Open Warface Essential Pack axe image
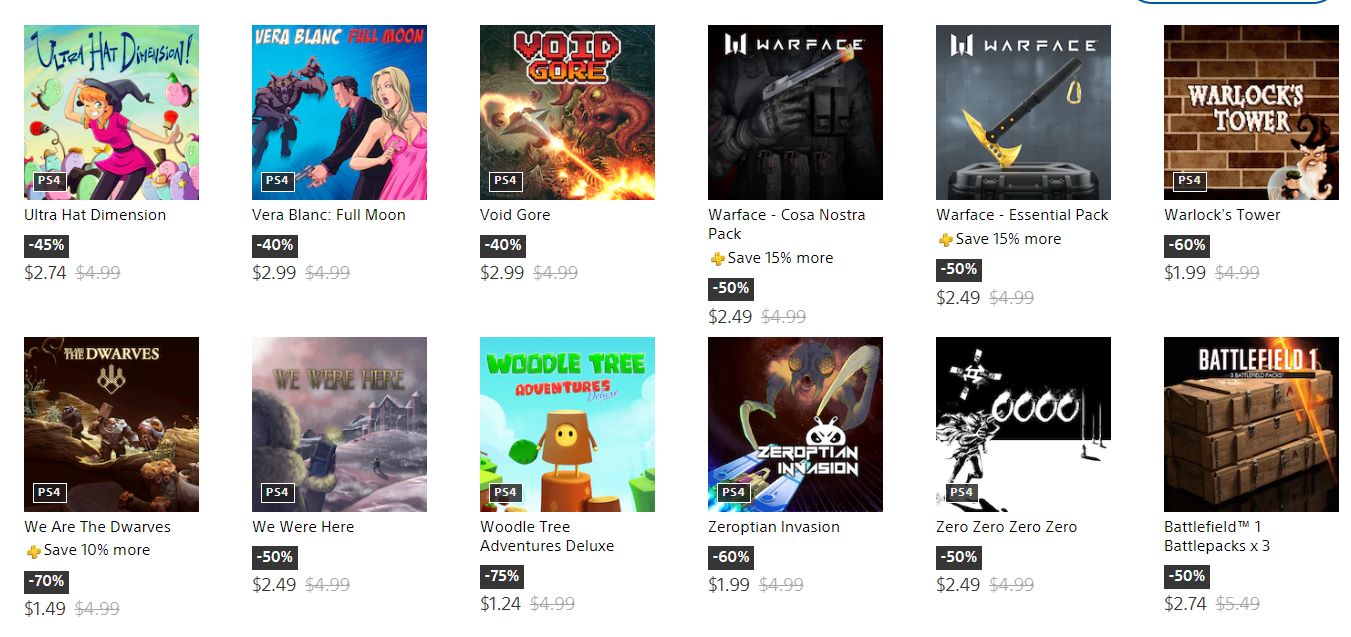1351x637 pixels. click(x=1023, y=112)
